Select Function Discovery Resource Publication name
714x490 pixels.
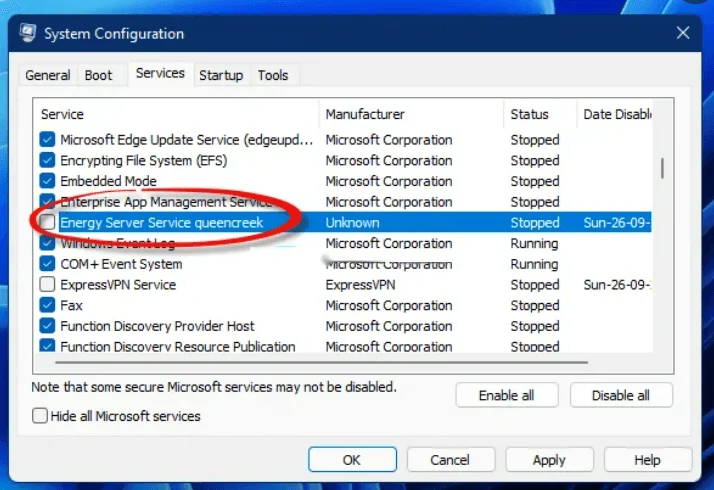tap(178, 347)
